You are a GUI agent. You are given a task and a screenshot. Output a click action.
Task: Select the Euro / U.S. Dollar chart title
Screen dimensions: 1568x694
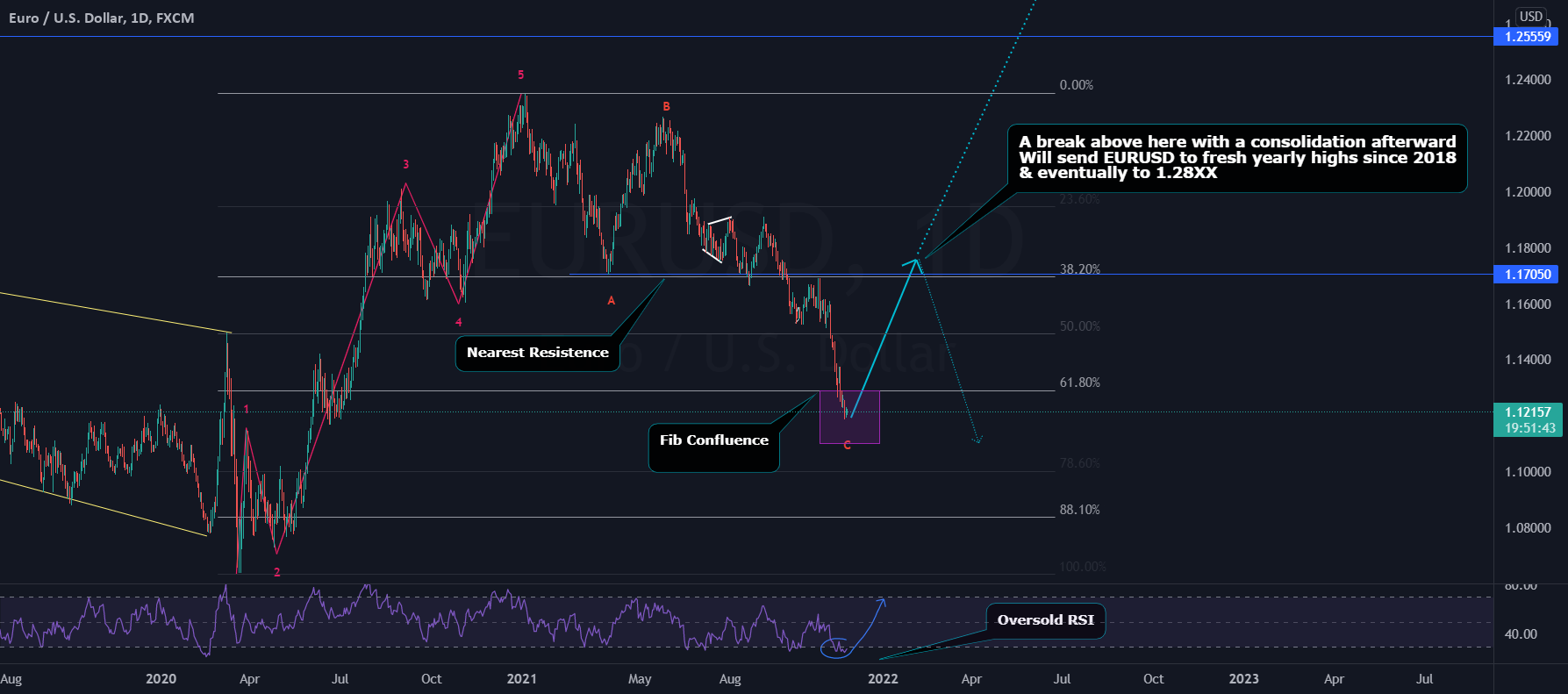(x=102, y=18)
